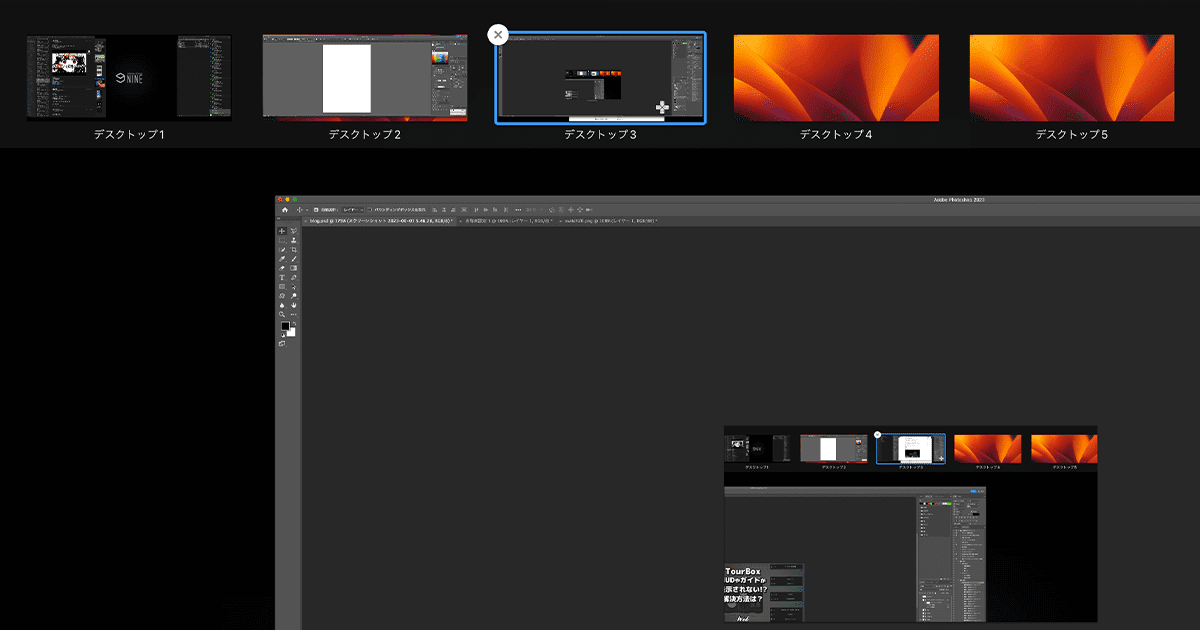Pick the Horizontal Type tool
Viewport: 1200px width, 630px height.
282,277
